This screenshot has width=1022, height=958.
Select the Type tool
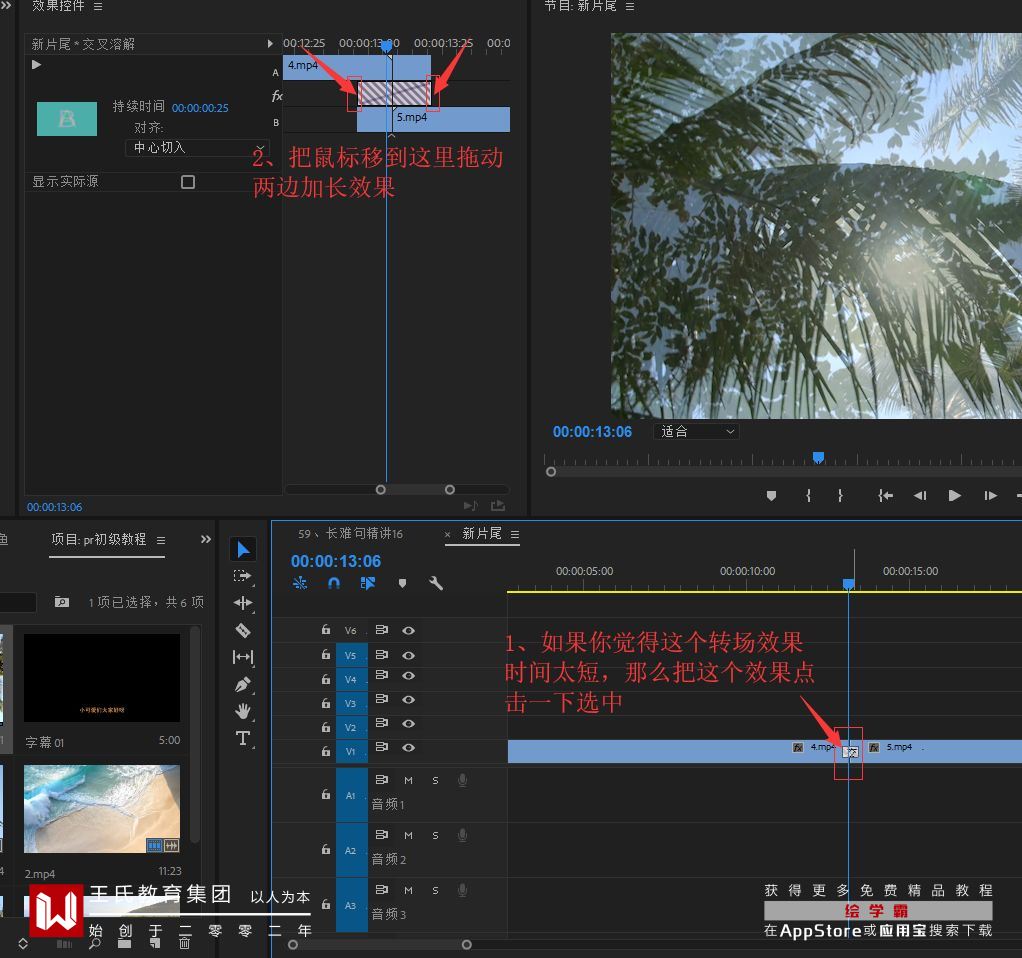tap(242, 738)
